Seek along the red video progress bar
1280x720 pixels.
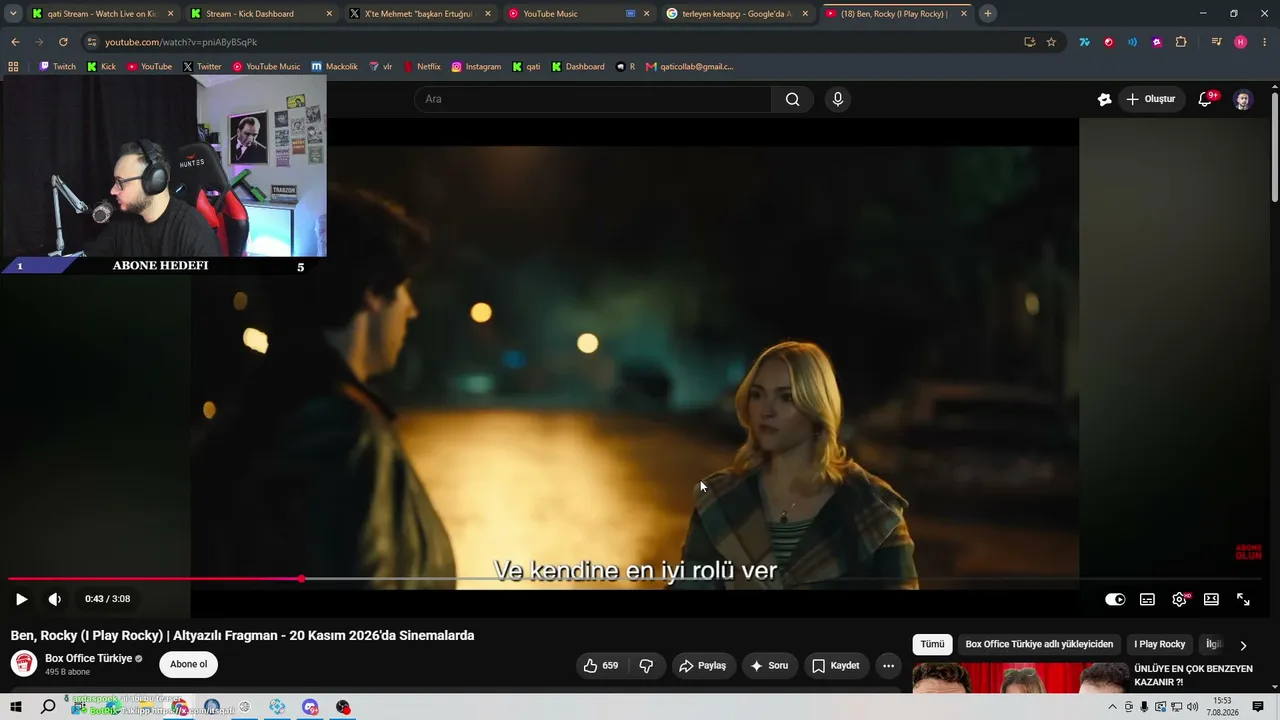(x=635, y=579)
